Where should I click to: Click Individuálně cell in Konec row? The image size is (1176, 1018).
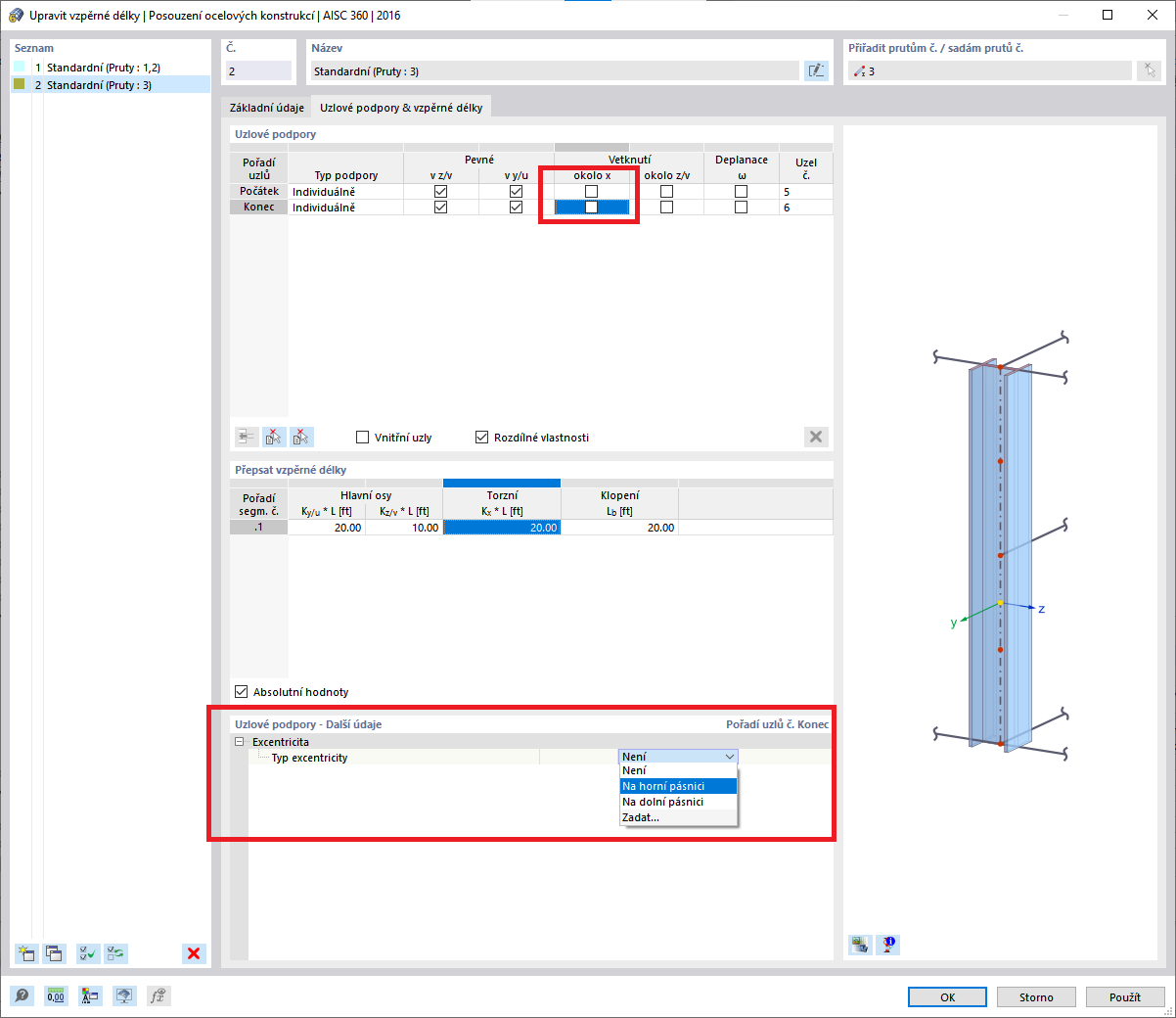point(345,208)
